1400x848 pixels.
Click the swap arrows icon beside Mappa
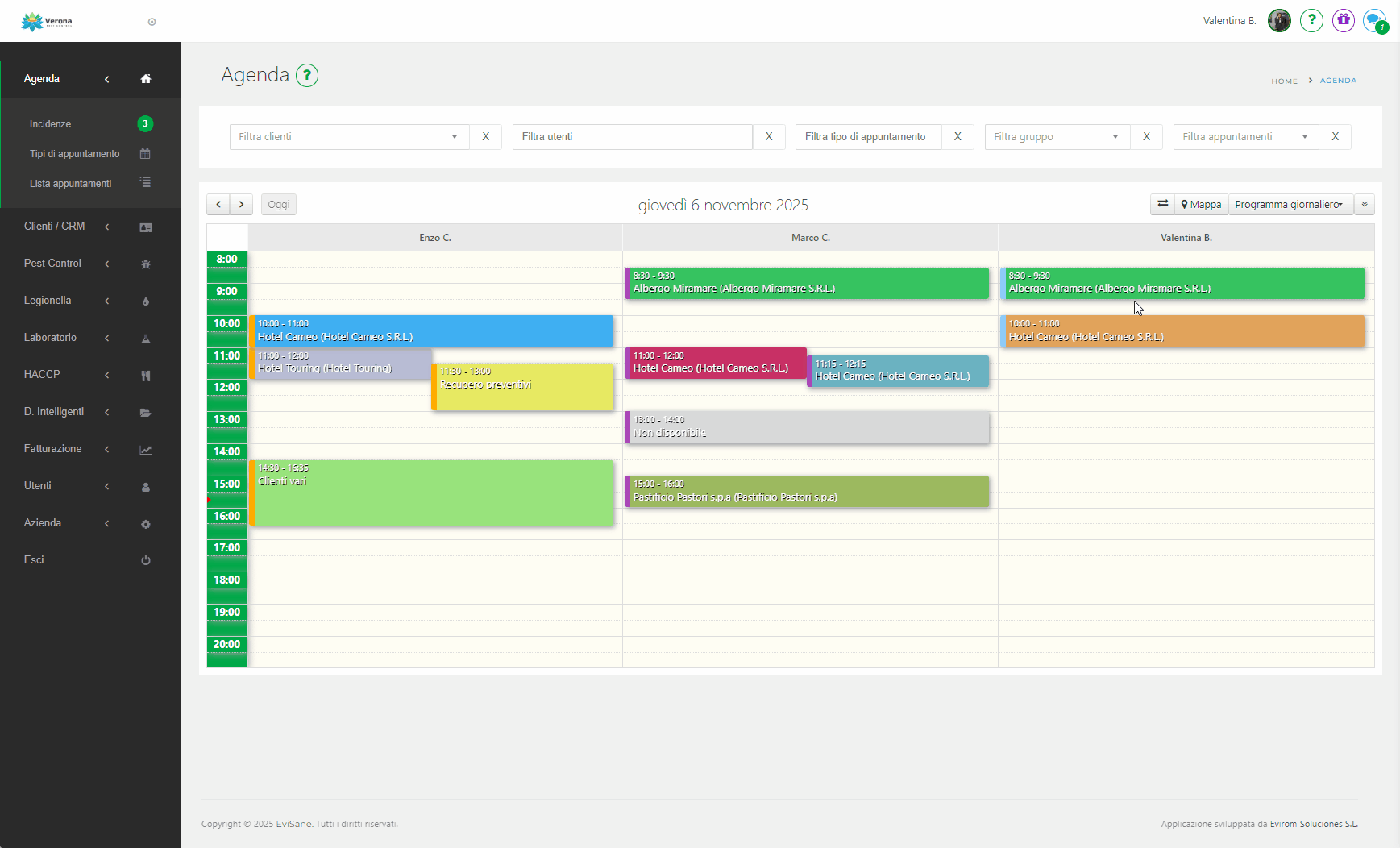click(1162, 205)
